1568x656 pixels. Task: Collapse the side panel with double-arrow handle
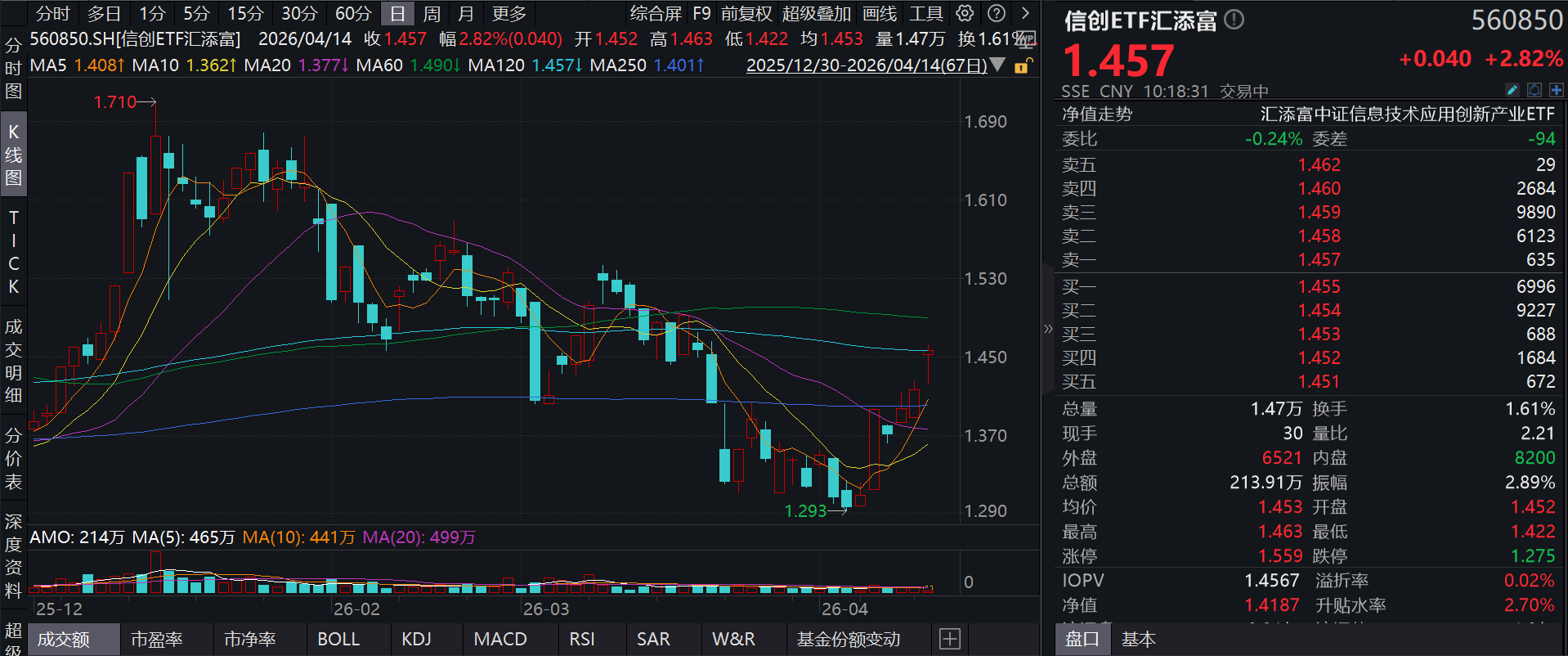pos(1048,329)
